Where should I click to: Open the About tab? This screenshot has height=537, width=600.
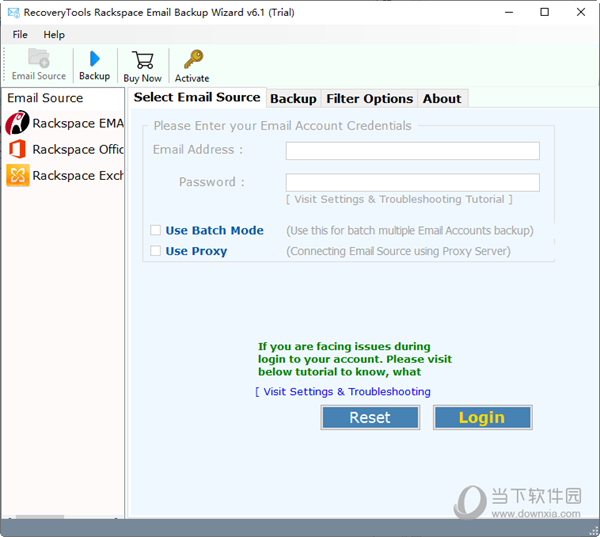pos(442,99)
